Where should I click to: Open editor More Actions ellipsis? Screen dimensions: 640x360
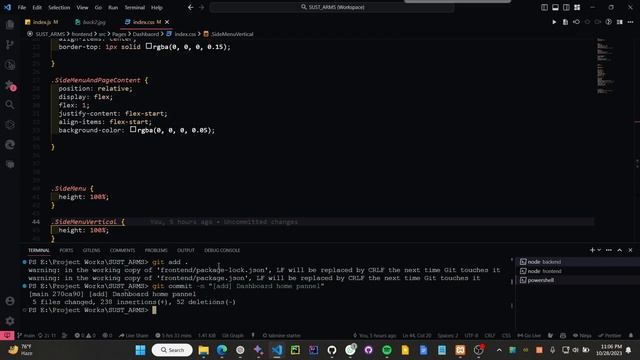(630, 22)
